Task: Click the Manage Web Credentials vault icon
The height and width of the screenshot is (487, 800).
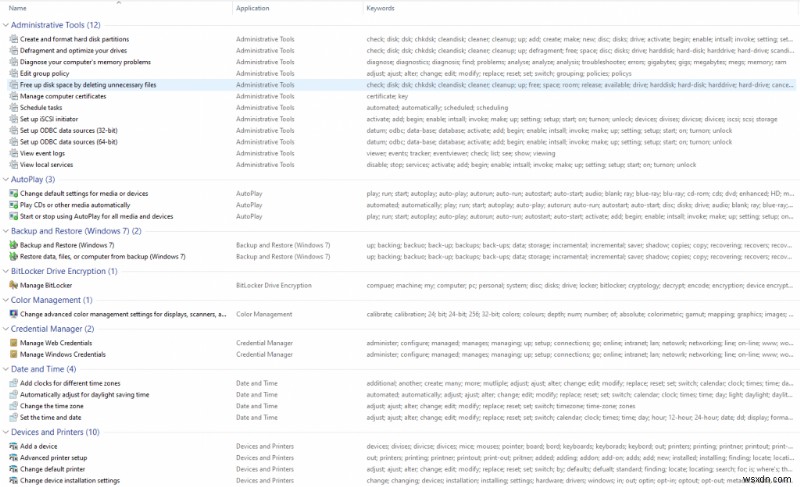Action: (14, 343)
